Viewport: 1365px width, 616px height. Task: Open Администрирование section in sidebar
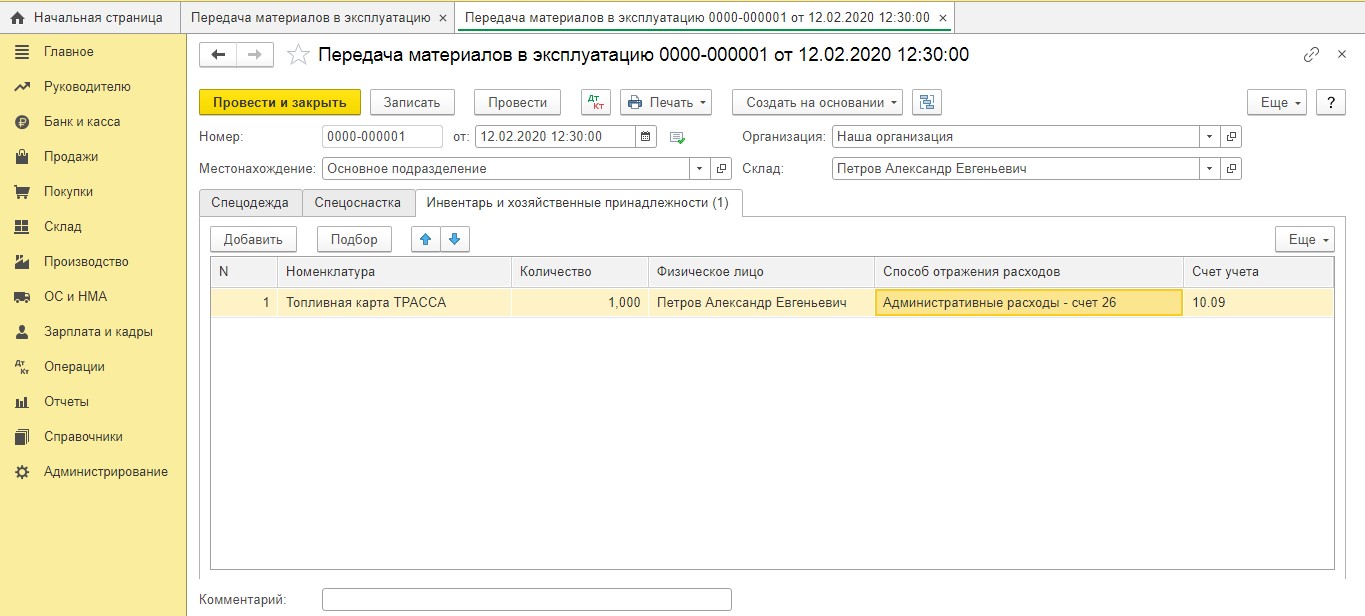(106, 472)
